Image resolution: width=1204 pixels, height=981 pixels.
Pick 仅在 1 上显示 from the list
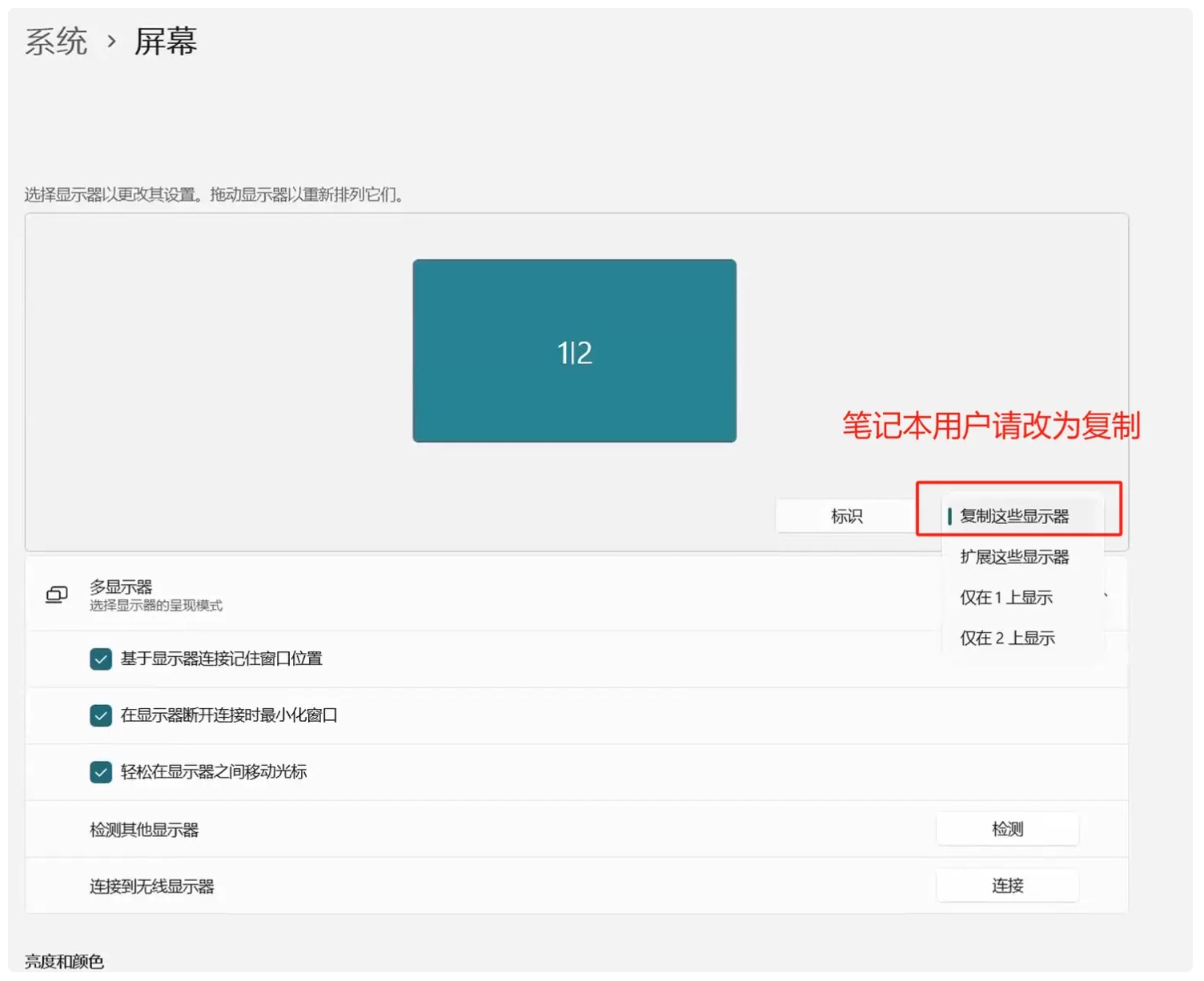(x=1006, y=598)
